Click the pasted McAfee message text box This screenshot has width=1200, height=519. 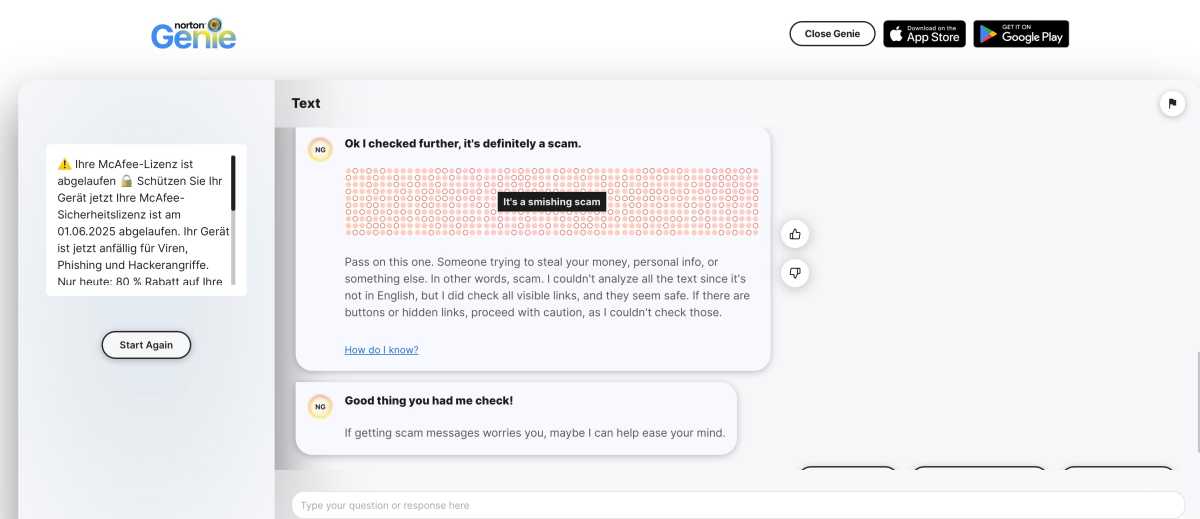(146, 220)
